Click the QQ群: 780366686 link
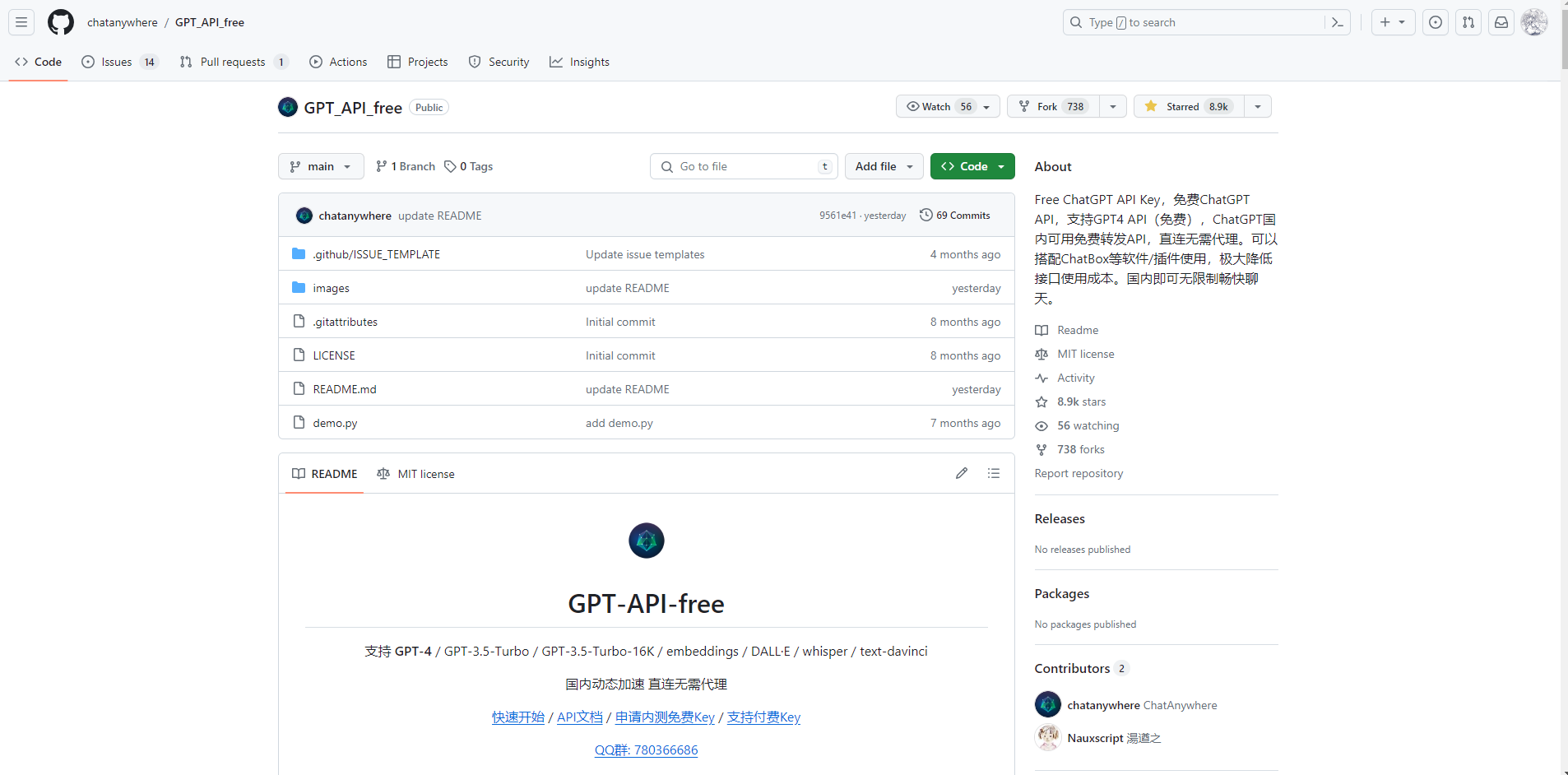Screen dimensions: 1568x775 pyautogui.click(x=647, y=749)
